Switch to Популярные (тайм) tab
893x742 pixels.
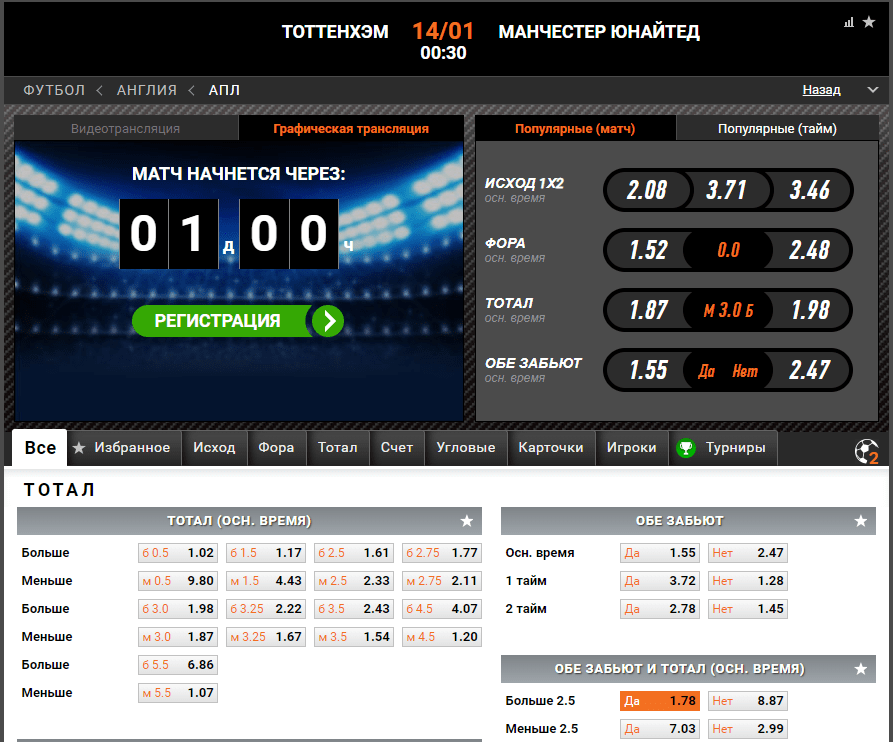[777, 128]
